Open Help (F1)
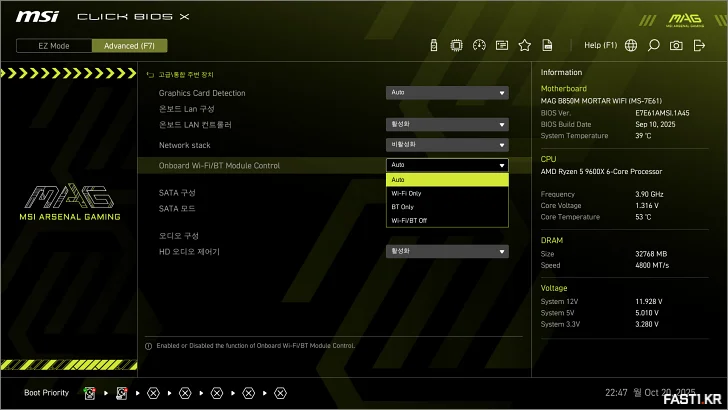728x410 pixels. [600, 46]
